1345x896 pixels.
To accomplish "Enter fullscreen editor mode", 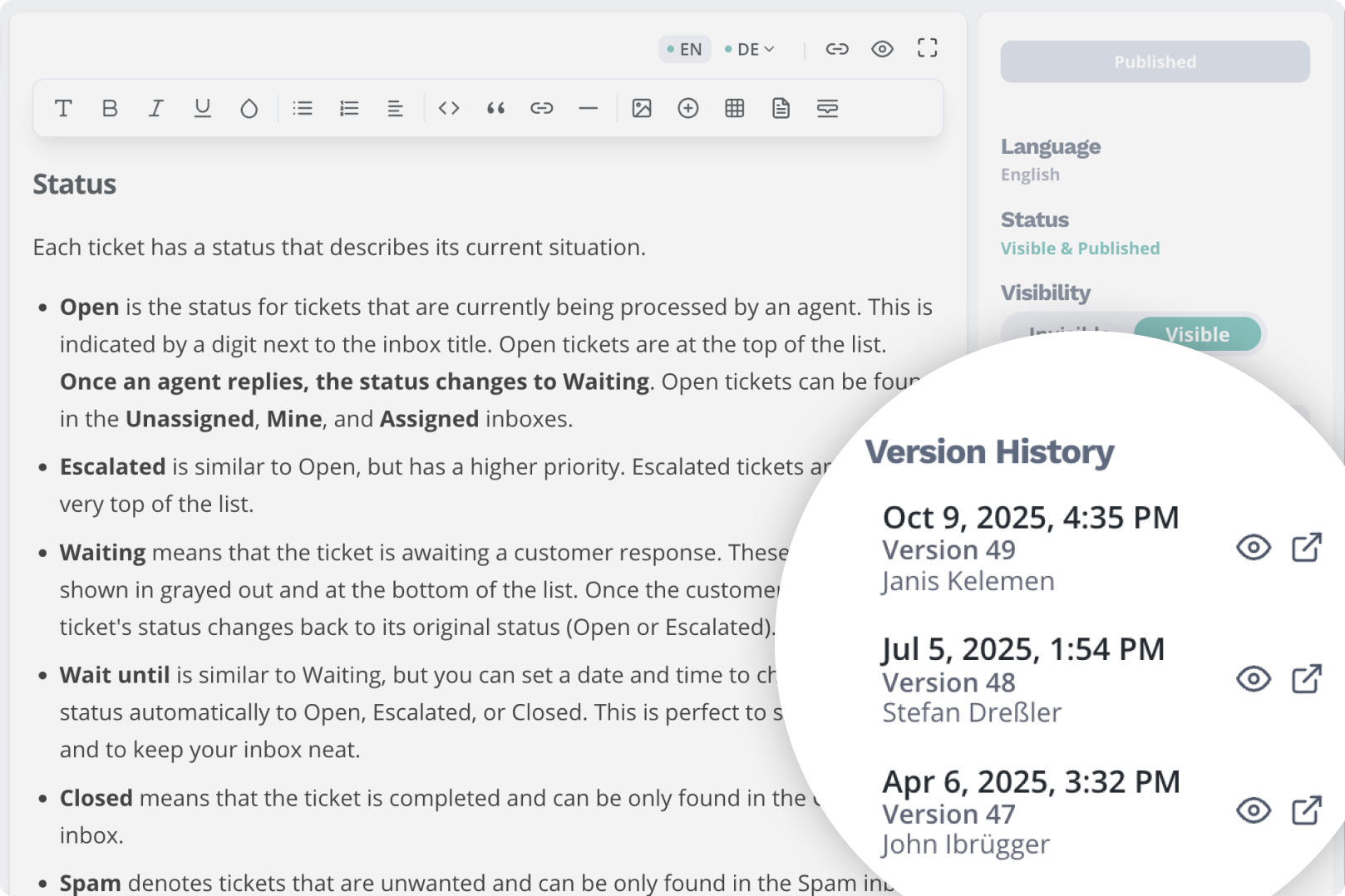I will (927, 48).
